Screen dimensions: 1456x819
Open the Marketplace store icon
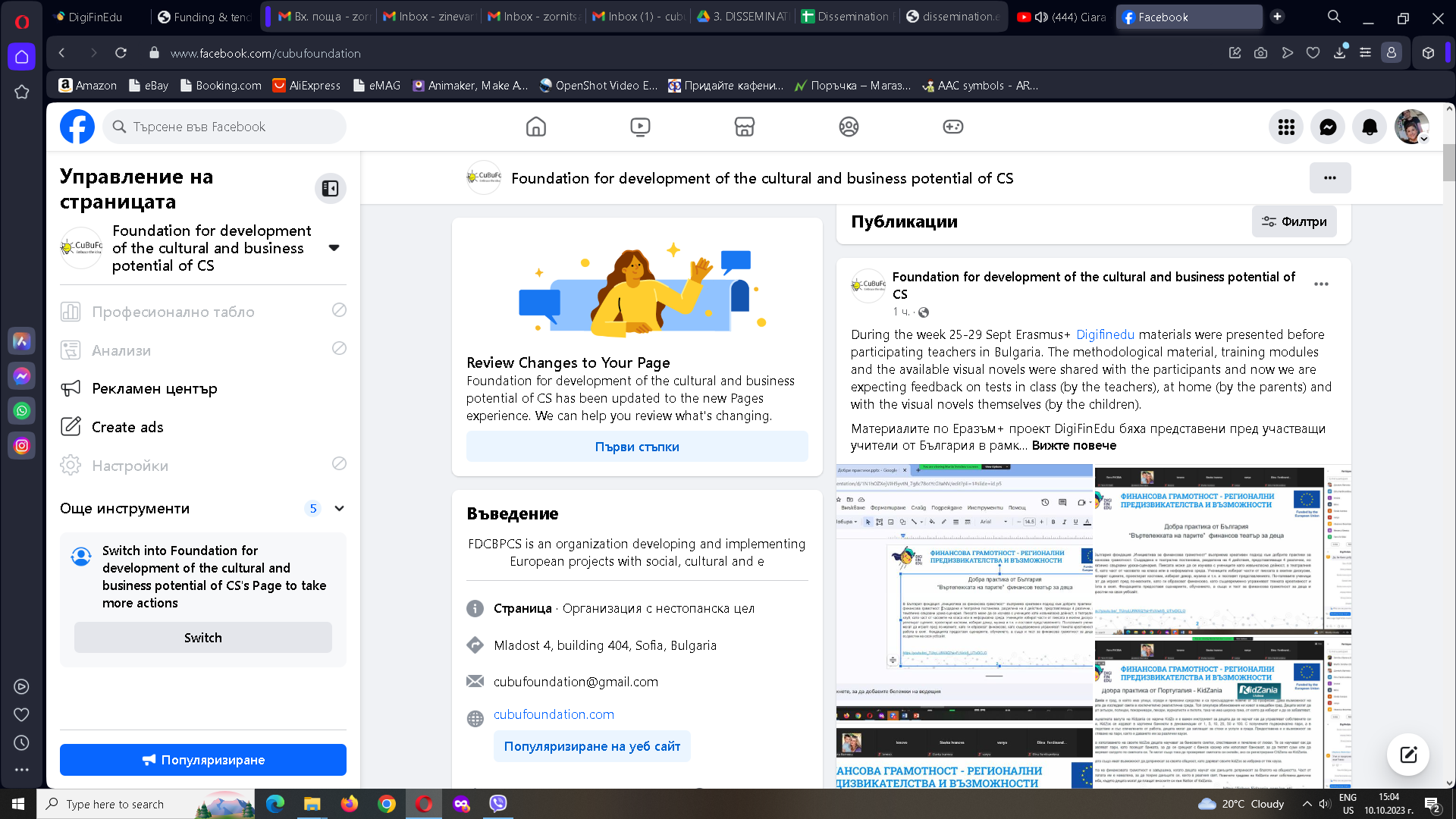point(745,127)
